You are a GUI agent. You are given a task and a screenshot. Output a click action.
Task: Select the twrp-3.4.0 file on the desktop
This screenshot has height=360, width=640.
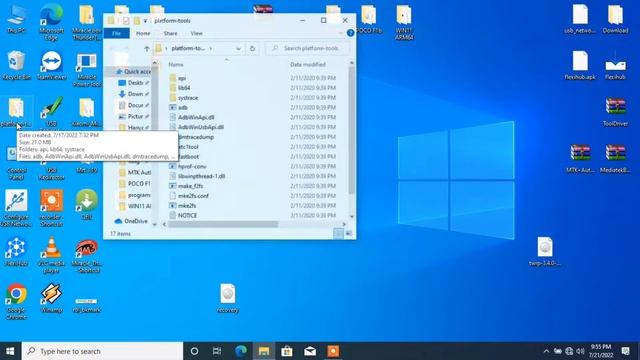544,251
